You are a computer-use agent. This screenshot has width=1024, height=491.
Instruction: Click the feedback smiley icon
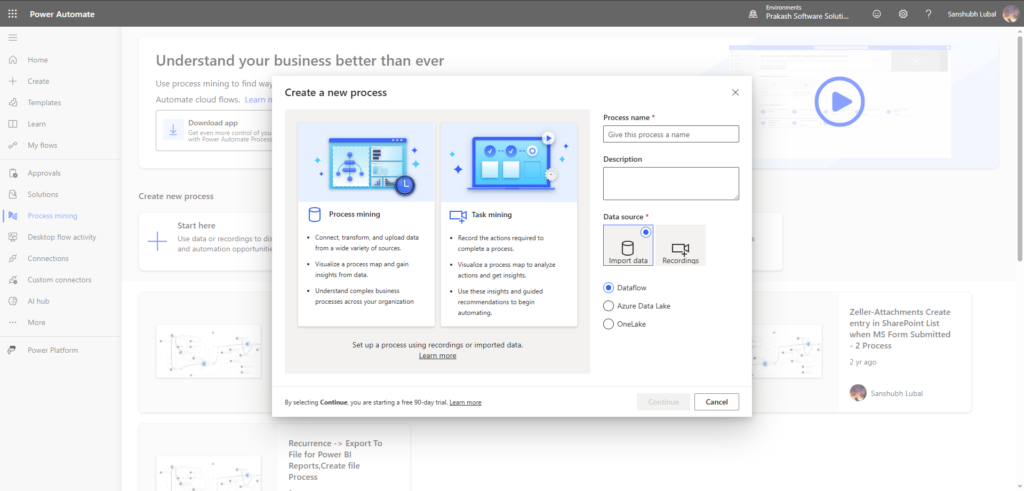[x=876, y=14]
